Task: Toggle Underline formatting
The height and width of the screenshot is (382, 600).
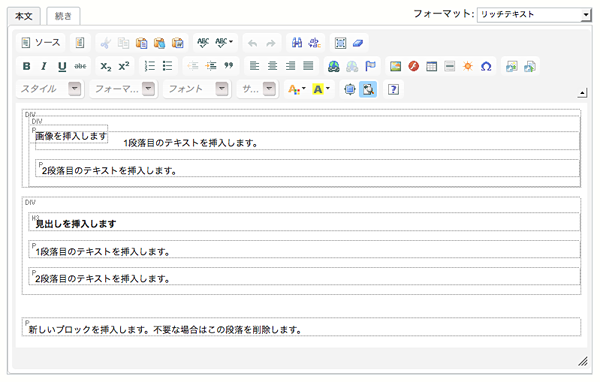Action: [62, 66]
